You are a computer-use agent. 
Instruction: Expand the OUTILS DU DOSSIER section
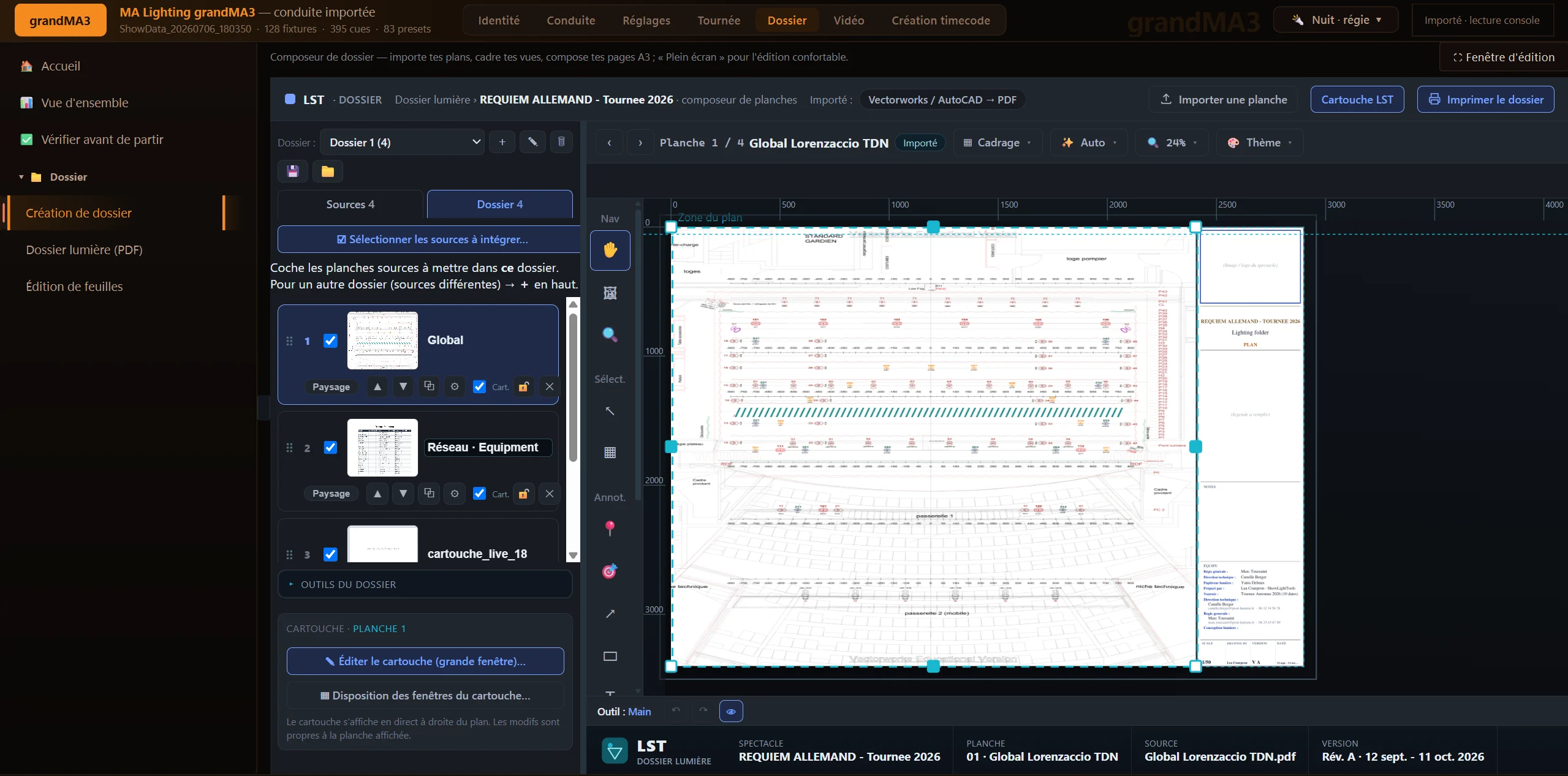pos(425,584)
